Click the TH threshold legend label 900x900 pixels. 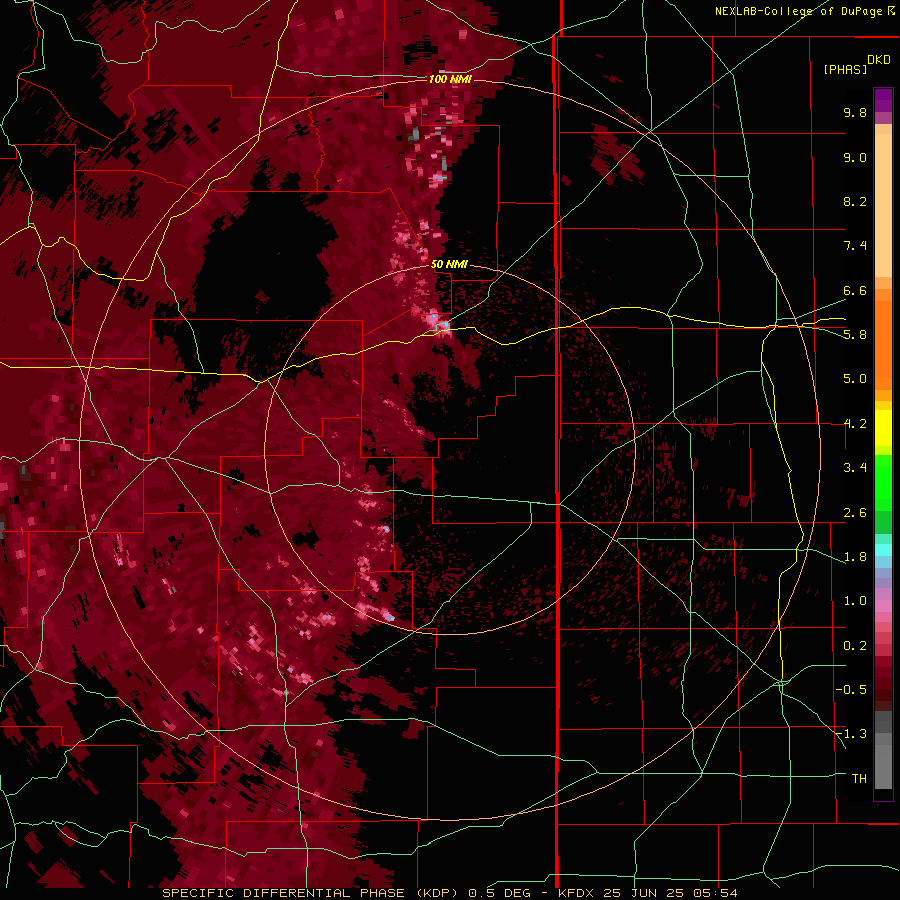[x=859, y=778]
